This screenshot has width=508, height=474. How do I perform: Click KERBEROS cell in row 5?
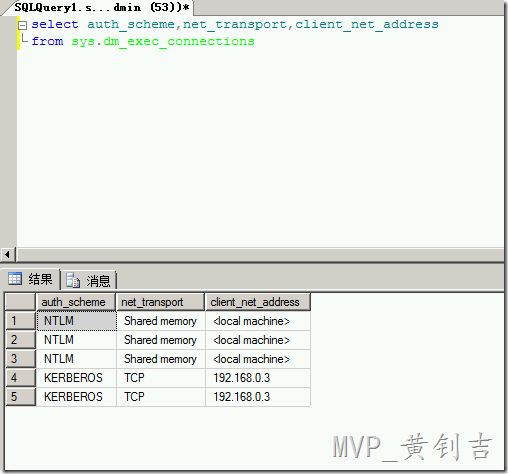76,397
